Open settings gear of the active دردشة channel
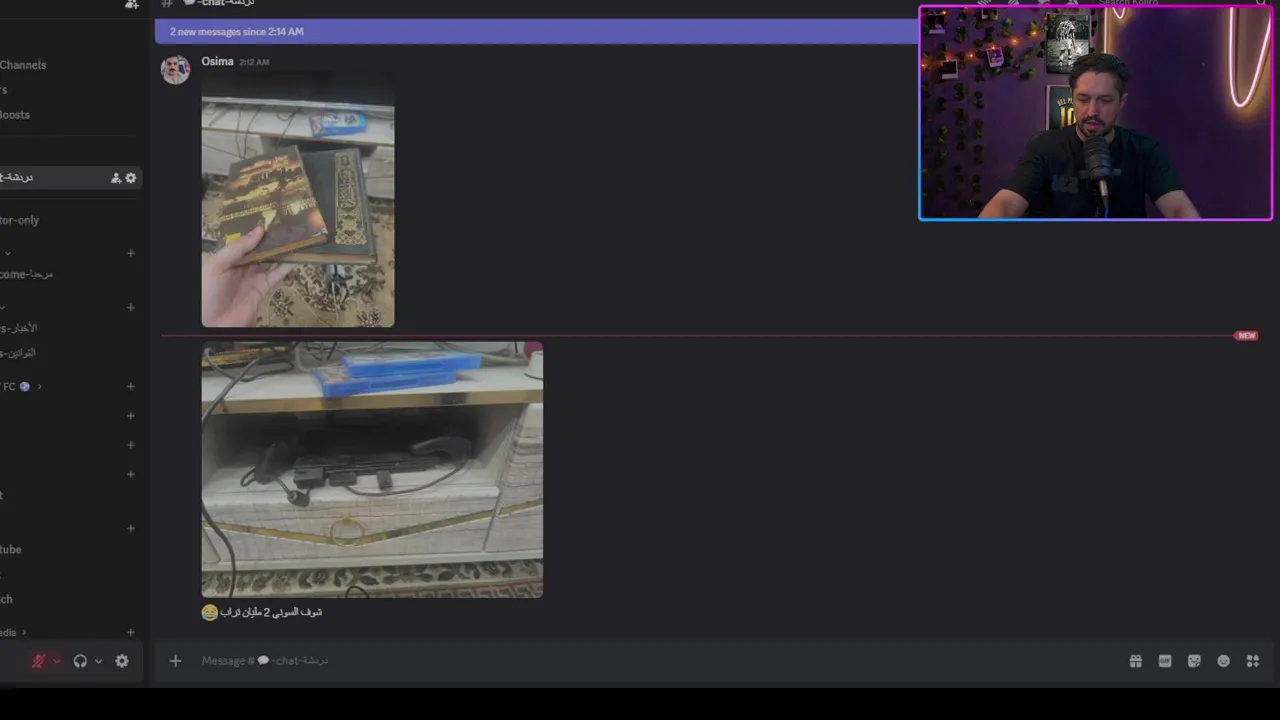Screen dimensions: 1280x720 [130, 178]
